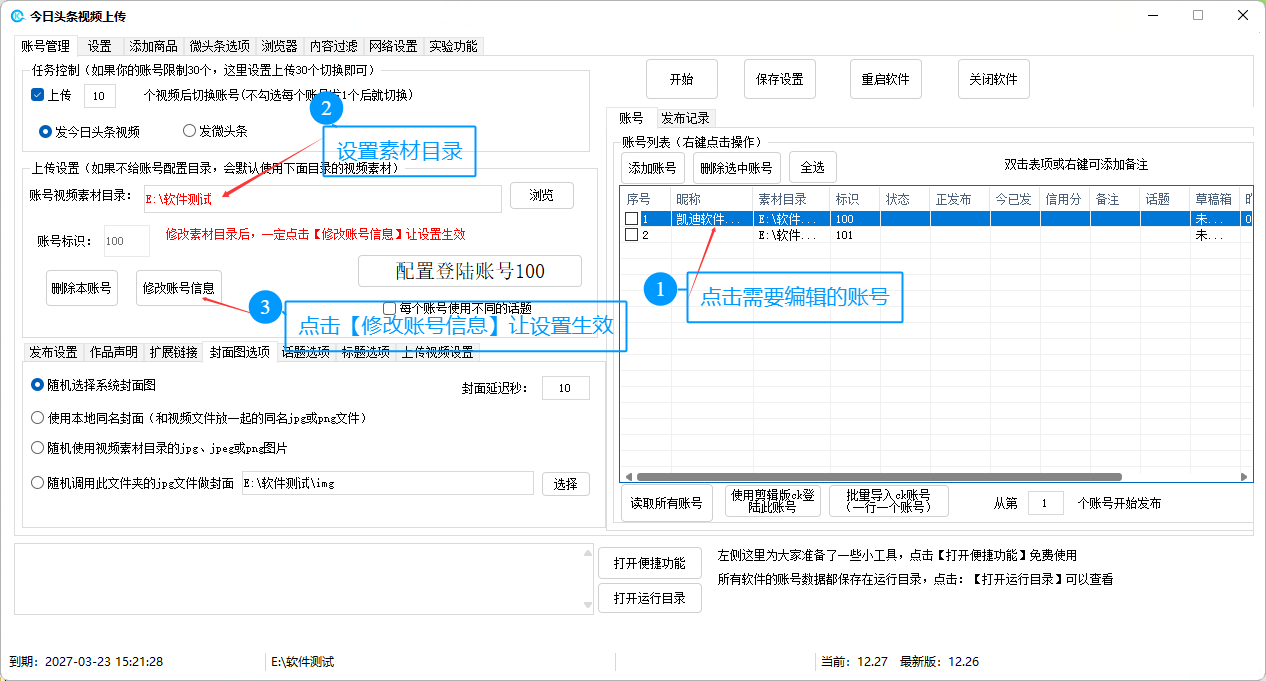Open the 发布记录 tab
Image resolution: width=1266 pixels, height=681 pixels.
685,118
